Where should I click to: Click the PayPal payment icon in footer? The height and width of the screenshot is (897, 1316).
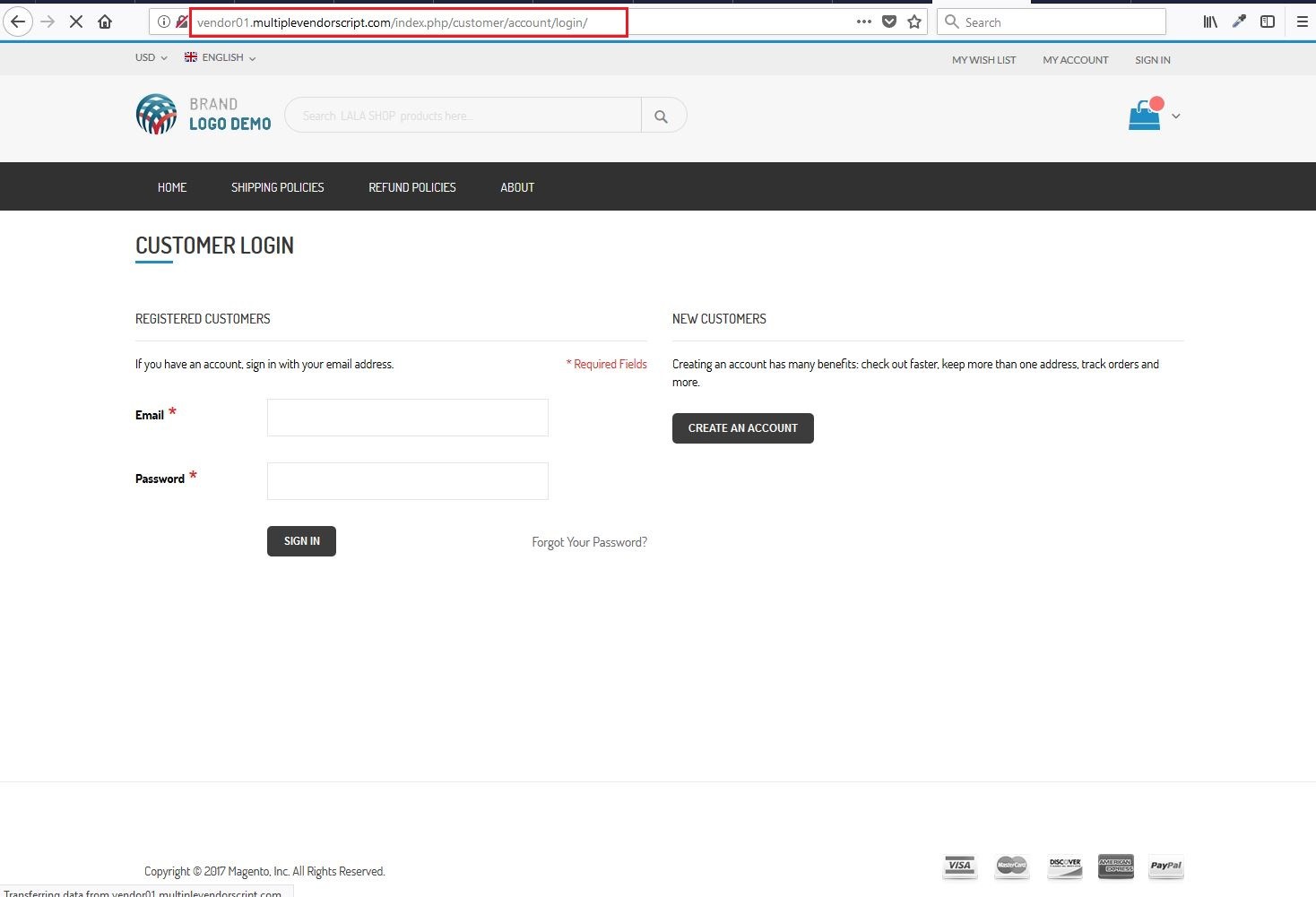1165,866
